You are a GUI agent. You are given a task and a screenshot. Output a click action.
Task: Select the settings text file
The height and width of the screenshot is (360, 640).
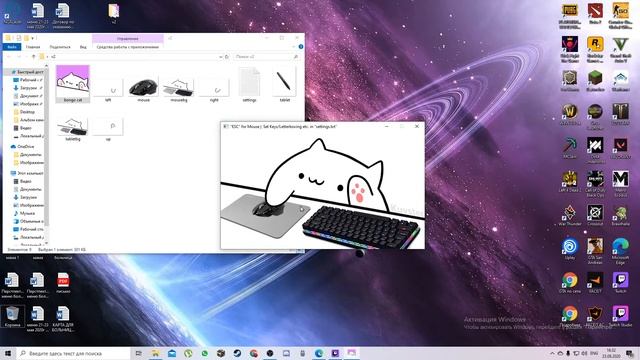[249, 84]
